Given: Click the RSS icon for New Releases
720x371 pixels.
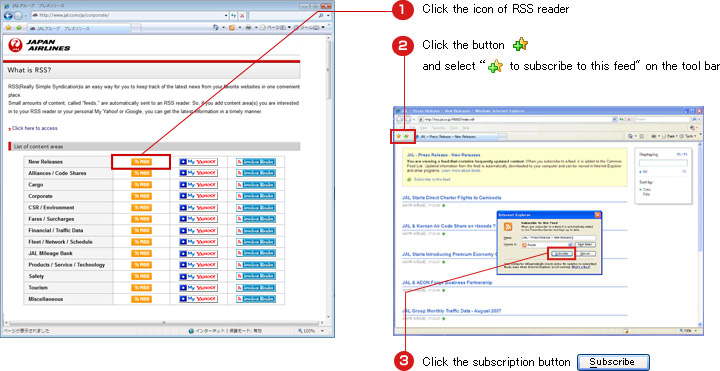Looking at the screenshot, I should (x=141, y=162).
